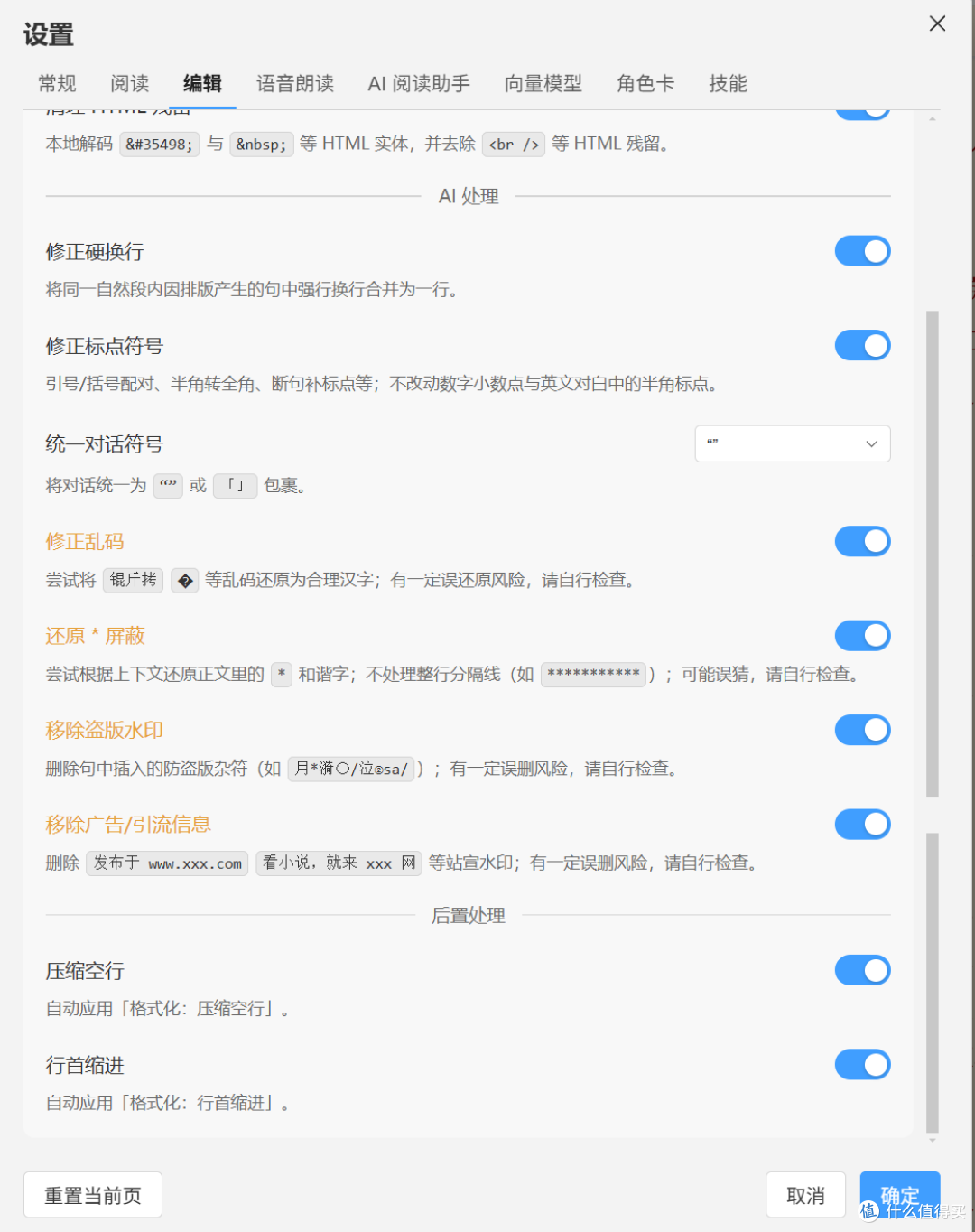975x1232 pixels.
Task: Go to the 技能 tab
Action: click(728, 84)
